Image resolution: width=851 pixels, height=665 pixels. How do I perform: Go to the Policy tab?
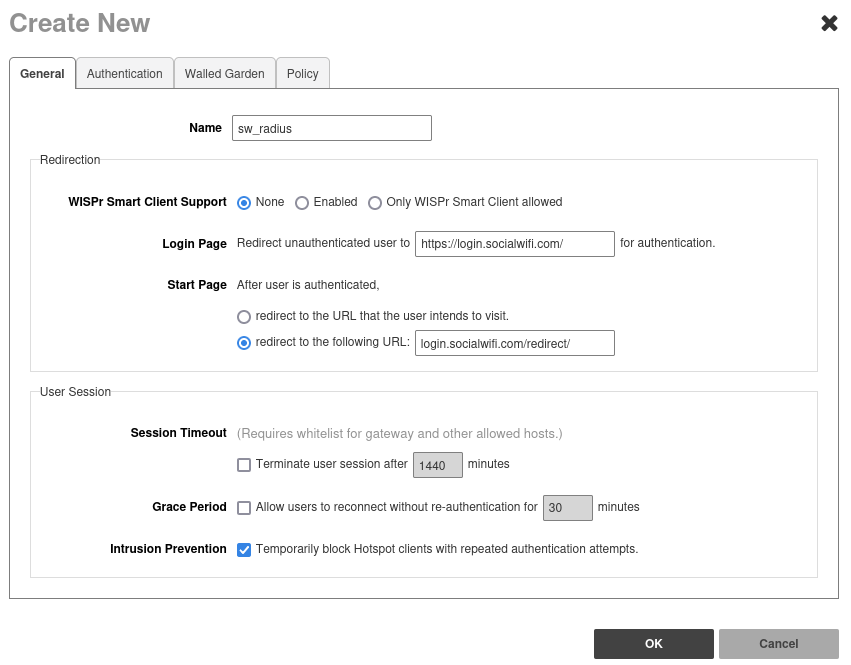302,74
